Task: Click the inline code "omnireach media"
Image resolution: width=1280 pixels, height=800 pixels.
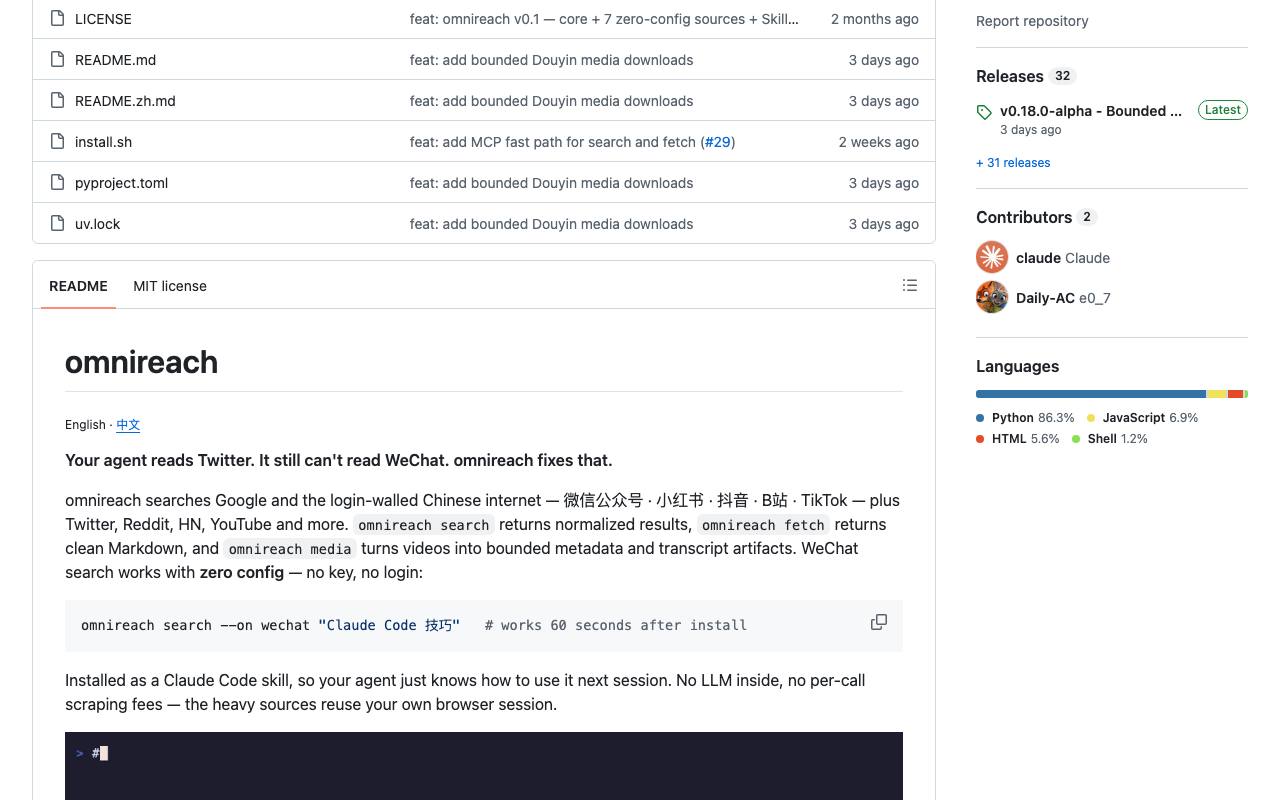Action: [290, 549]
